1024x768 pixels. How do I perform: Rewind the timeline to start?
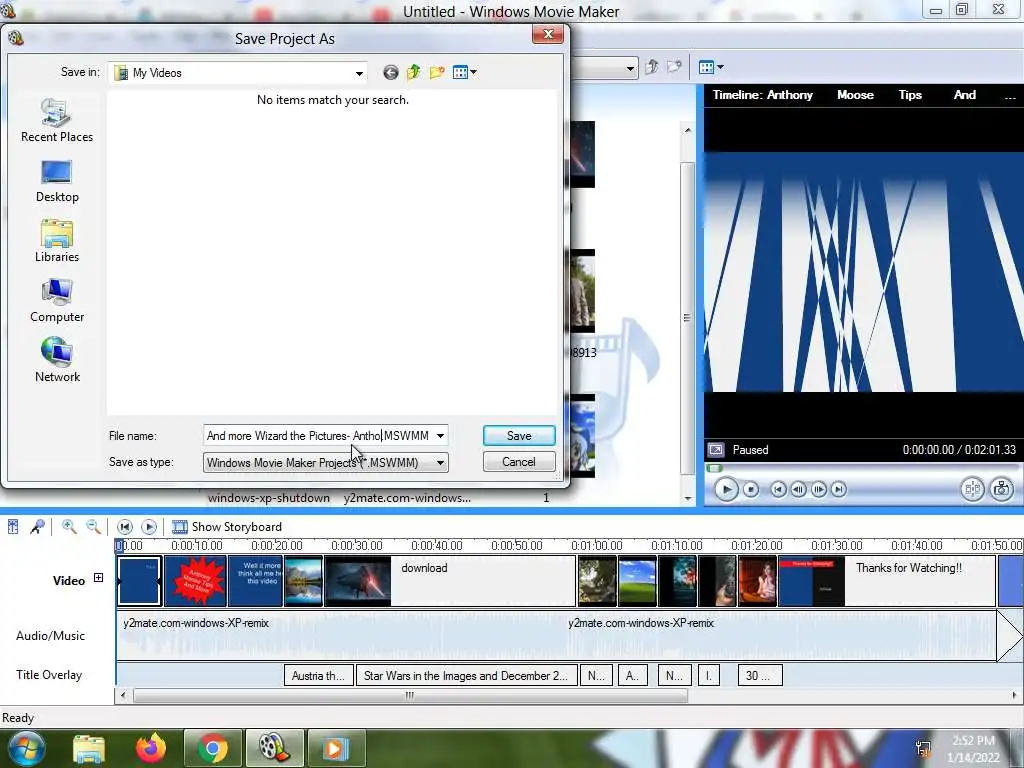pos(124,526)
